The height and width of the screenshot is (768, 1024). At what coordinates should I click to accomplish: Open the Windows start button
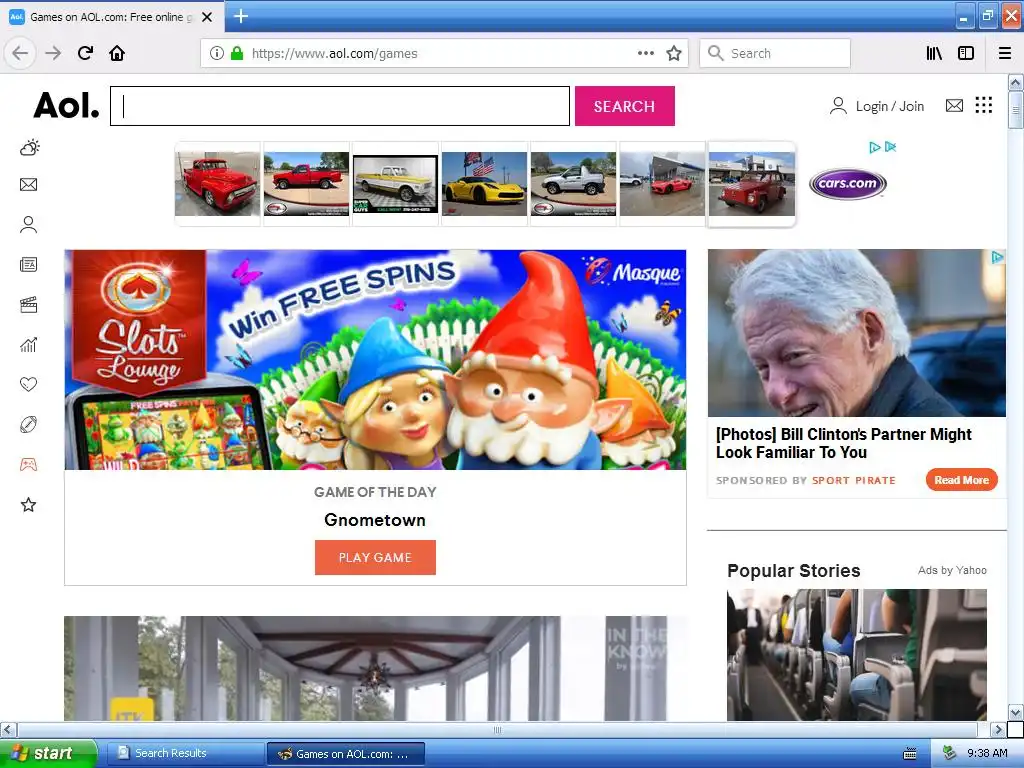pyautogui.click(x=48, y=754)
